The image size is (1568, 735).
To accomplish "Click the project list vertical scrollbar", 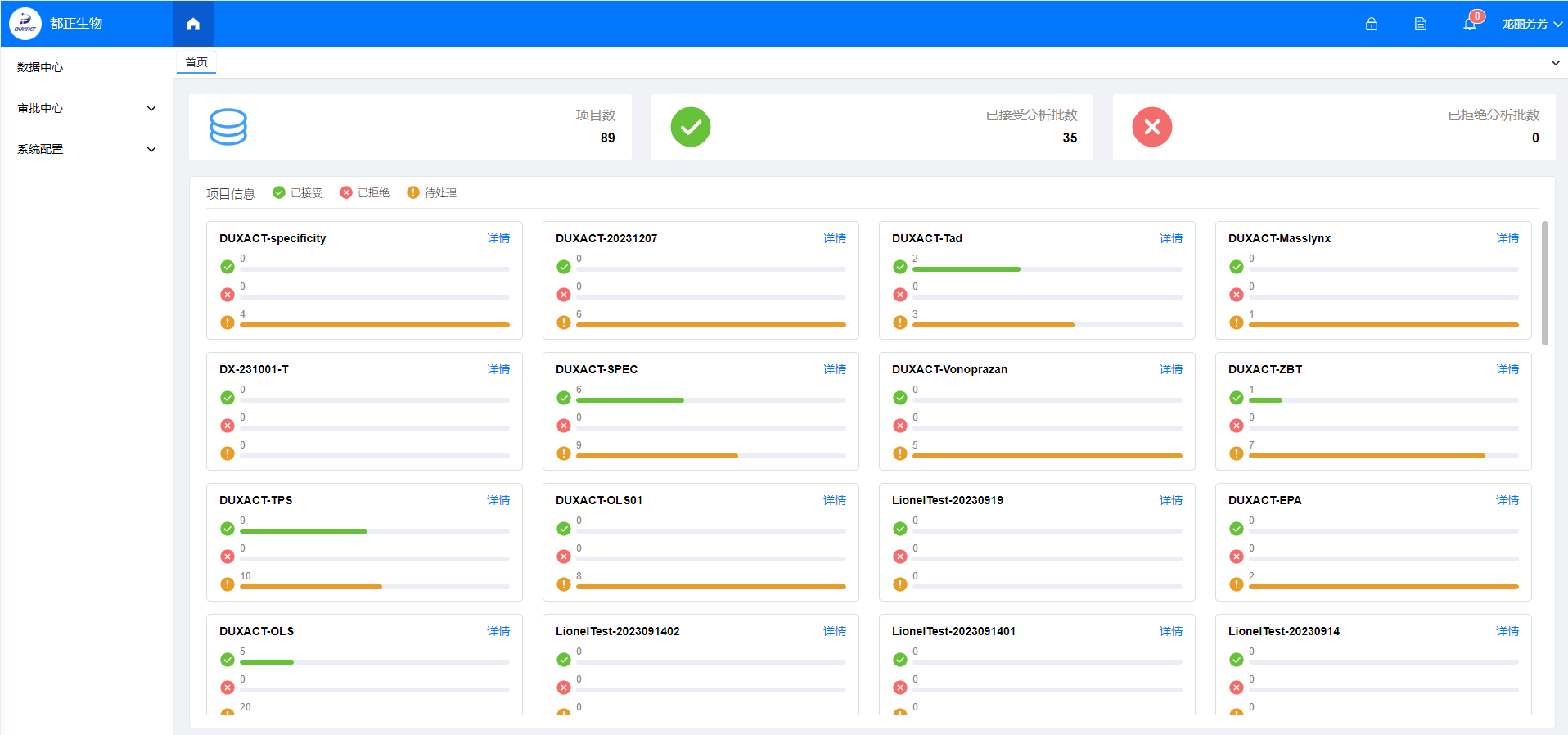I will 1545,283.
